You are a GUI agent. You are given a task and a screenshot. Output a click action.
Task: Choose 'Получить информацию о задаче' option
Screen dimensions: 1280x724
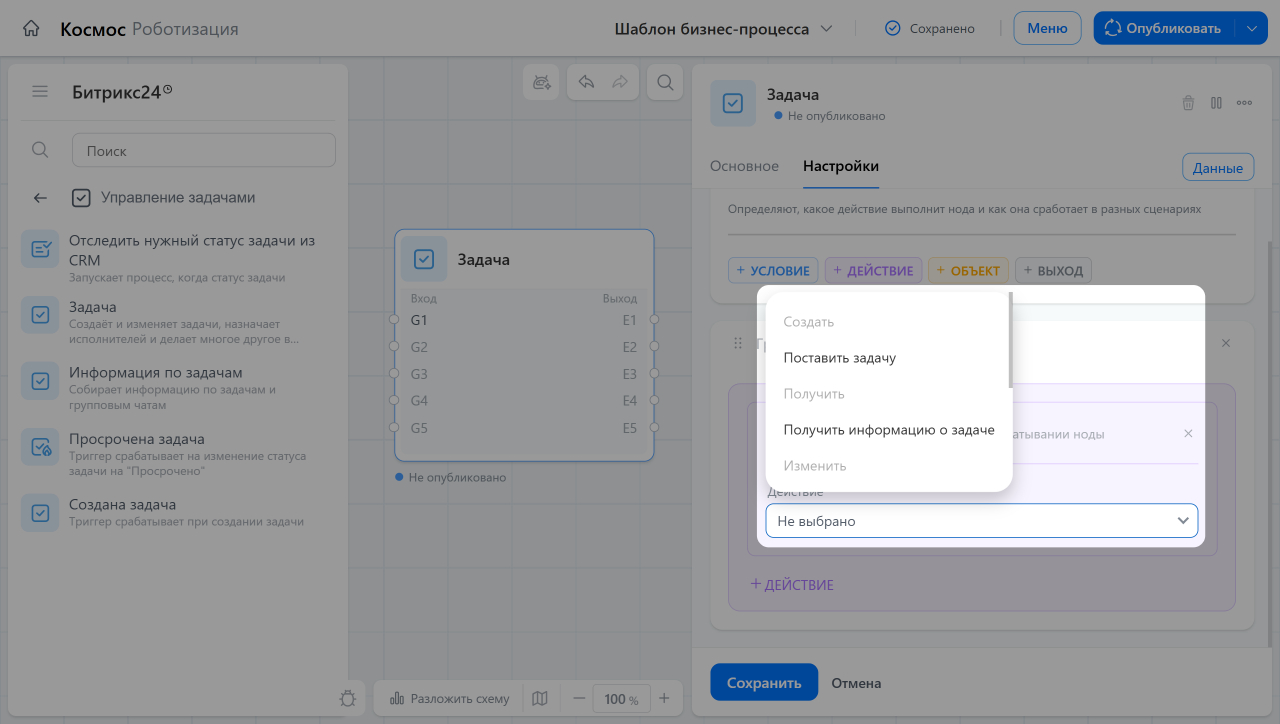[x=889, y=430]
